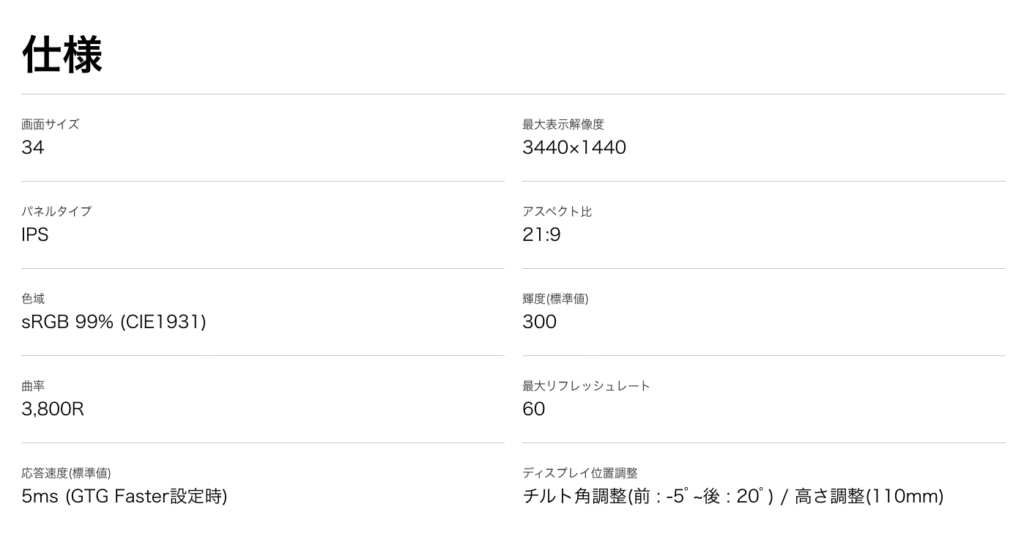Click the sRGB 99% (CIE1931) value

pyautogui.click(x=114, y=322)
